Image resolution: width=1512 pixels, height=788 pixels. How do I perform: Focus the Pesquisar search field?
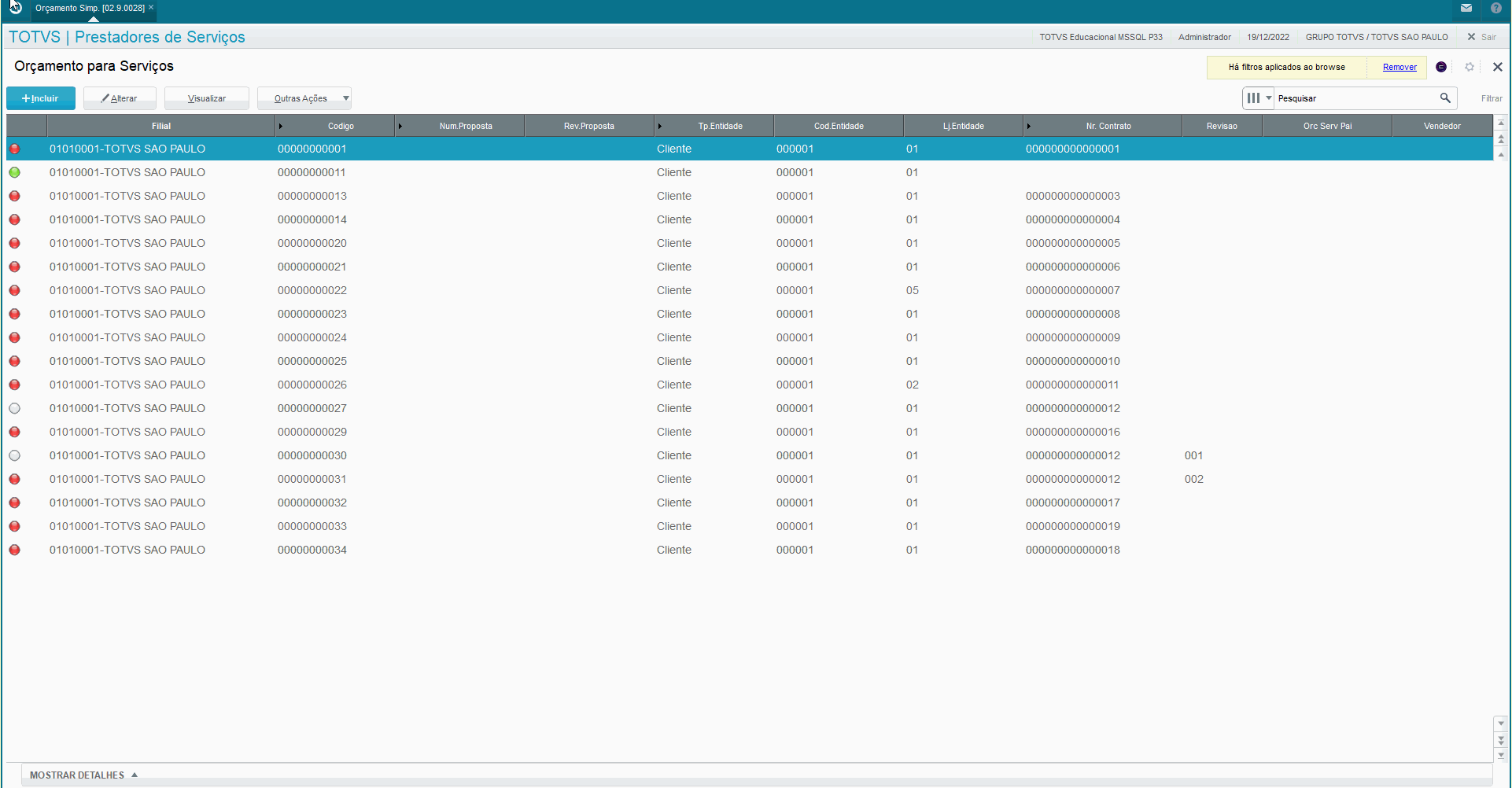point(1356,98)
